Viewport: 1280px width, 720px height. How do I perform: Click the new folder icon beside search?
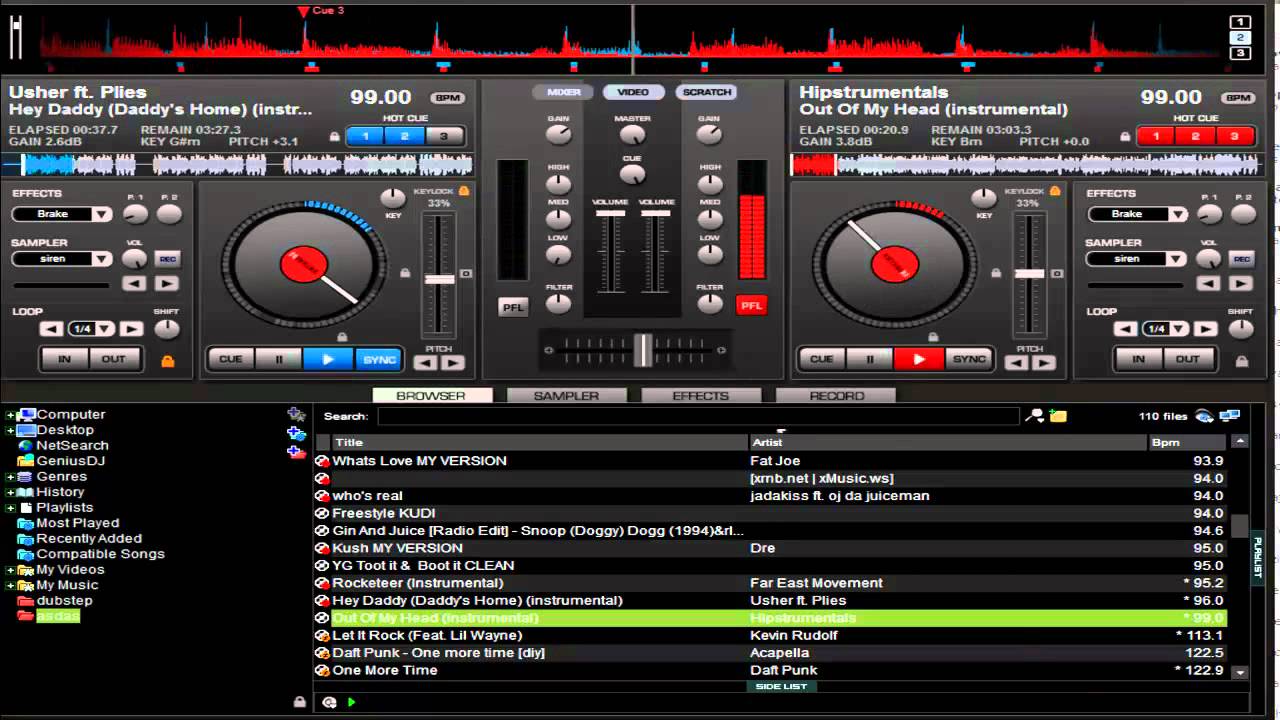1058,416
